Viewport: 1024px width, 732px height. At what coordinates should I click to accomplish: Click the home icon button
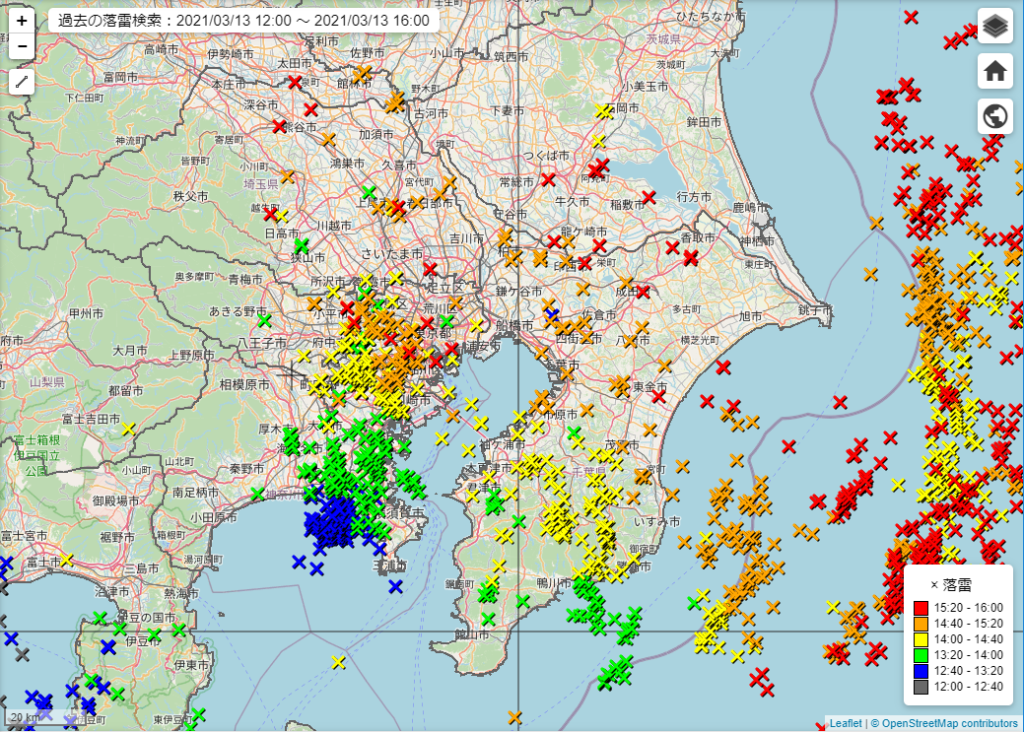pos(994,71)
